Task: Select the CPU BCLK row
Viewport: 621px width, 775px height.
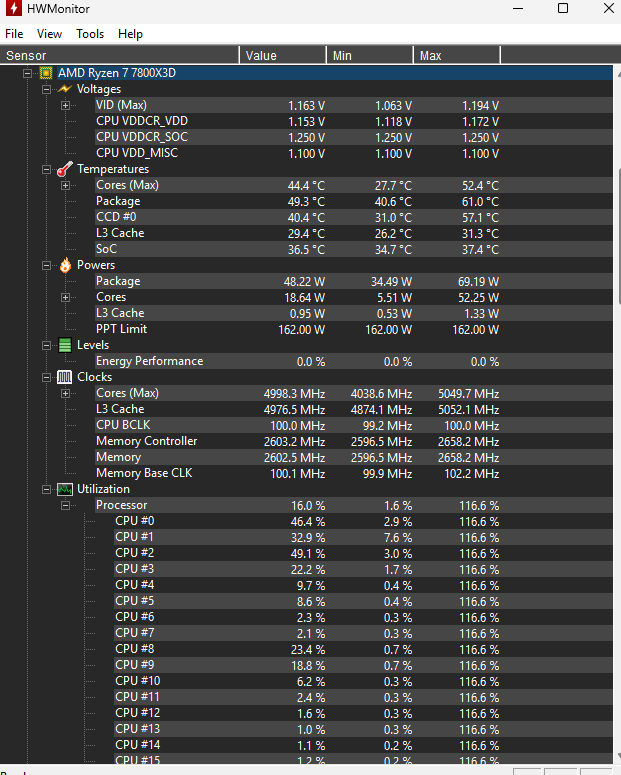Action: click(x=354, y=425)
